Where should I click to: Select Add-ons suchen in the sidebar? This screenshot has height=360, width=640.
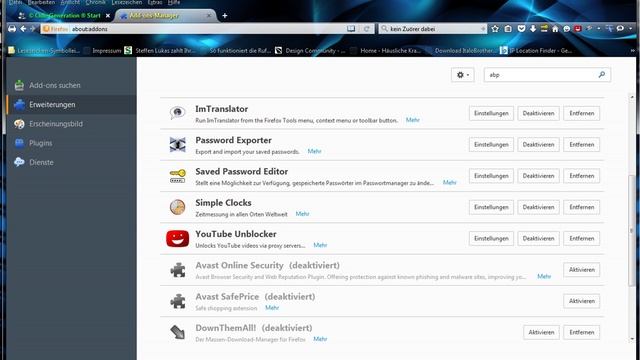pyautogui.click(x=71, y=85)
